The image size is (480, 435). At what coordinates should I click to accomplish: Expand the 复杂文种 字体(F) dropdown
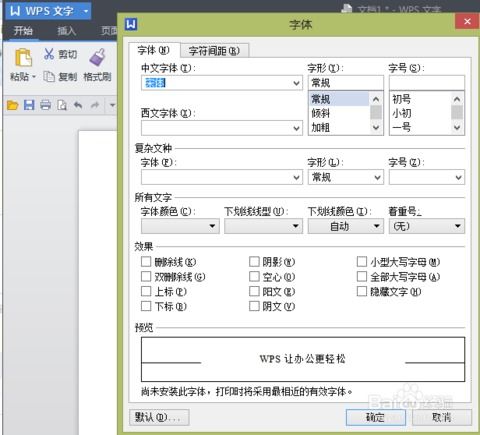click(296, 177)
